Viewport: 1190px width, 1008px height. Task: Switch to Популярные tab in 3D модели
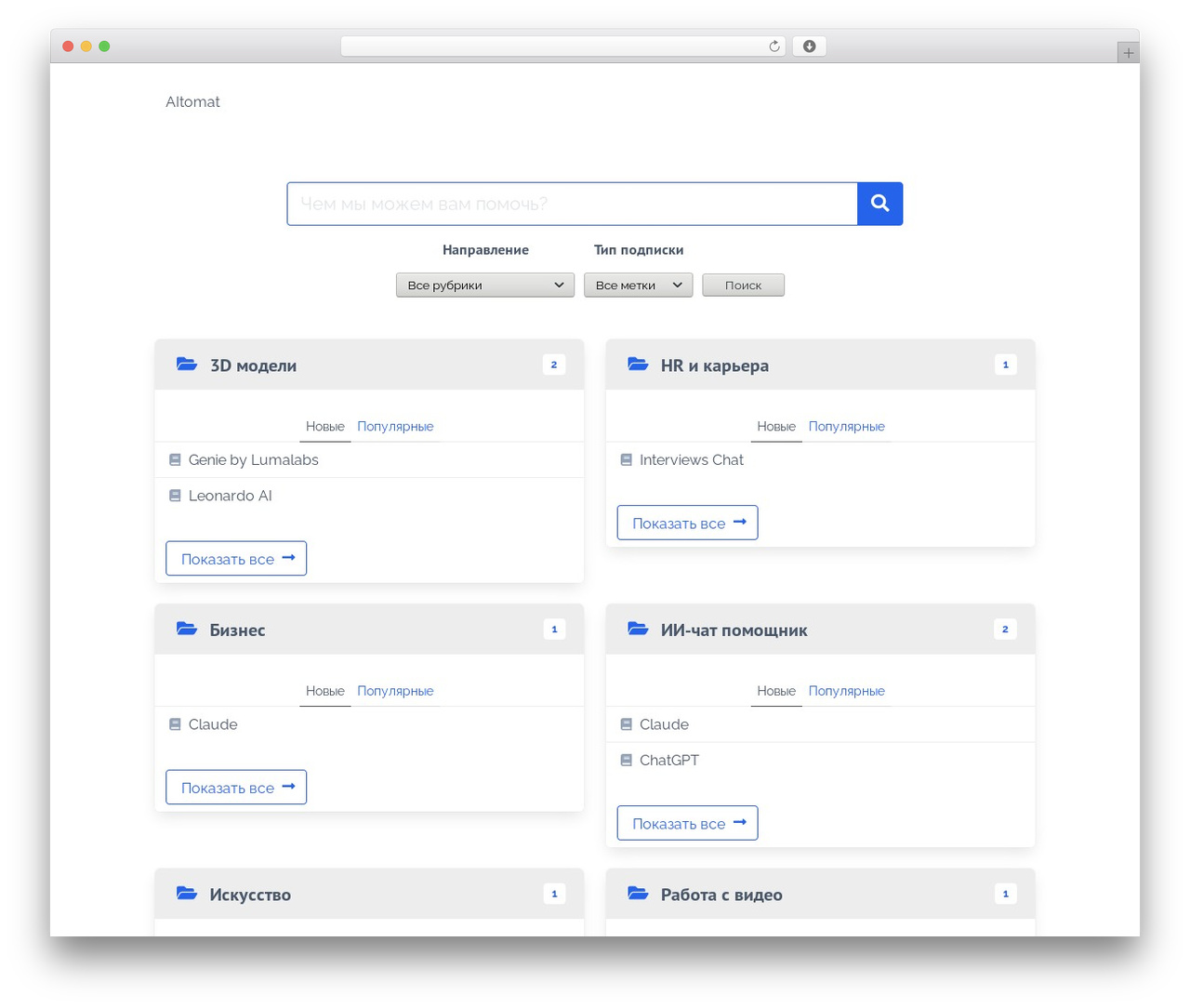click(x=395, y=426)
